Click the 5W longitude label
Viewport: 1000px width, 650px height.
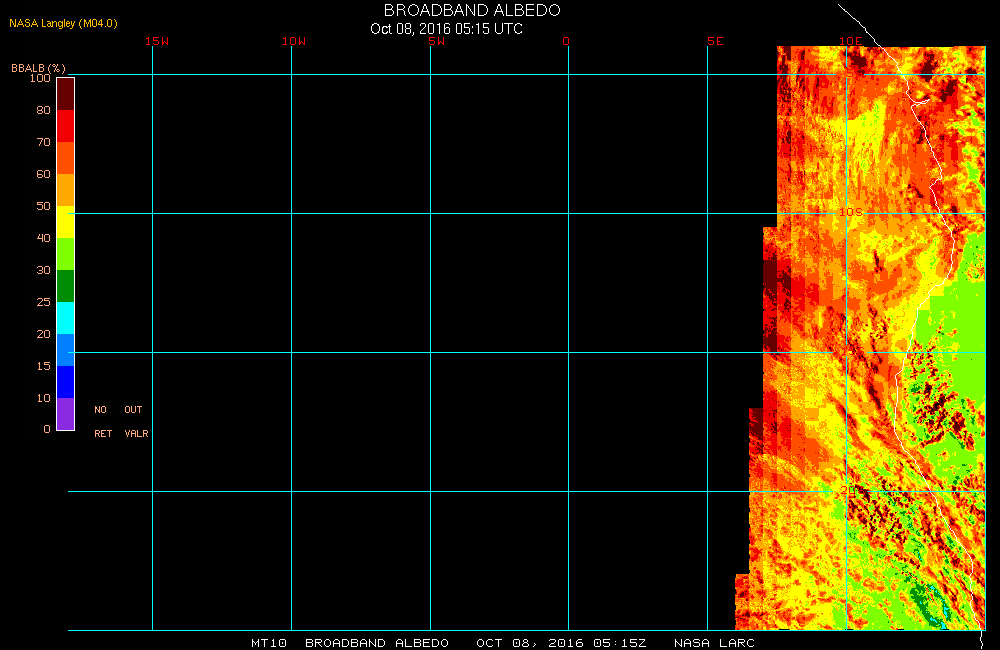click(x=435, y=41)
